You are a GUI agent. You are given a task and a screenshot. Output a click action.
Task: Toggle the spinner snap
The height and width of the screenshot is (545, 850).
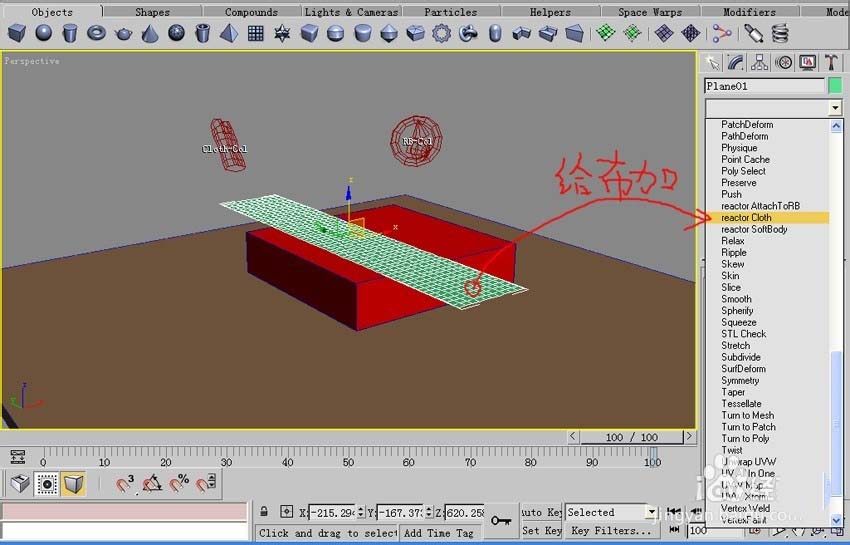point(205,483)
